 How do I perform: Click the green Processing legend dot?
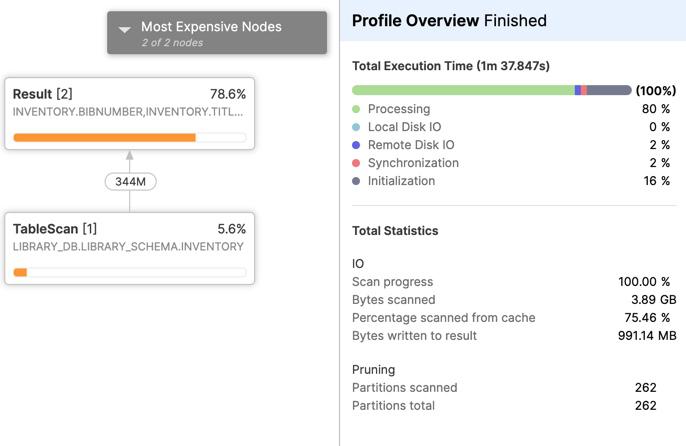click(x=357, y=109)
